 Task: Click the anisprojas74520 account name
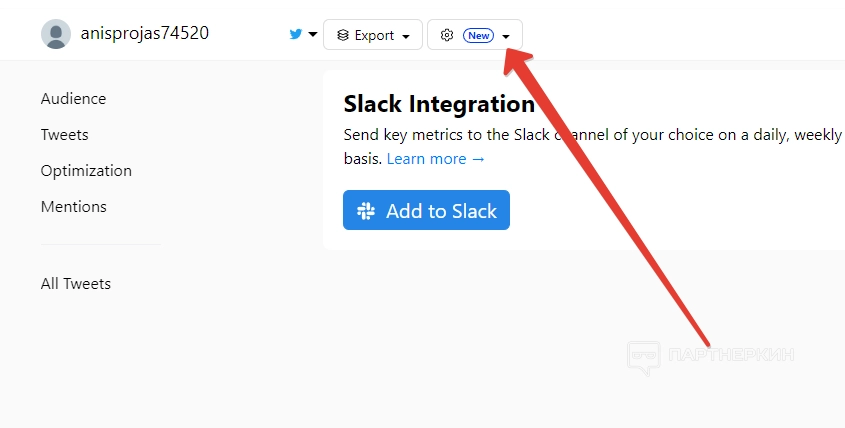(144, 33)
